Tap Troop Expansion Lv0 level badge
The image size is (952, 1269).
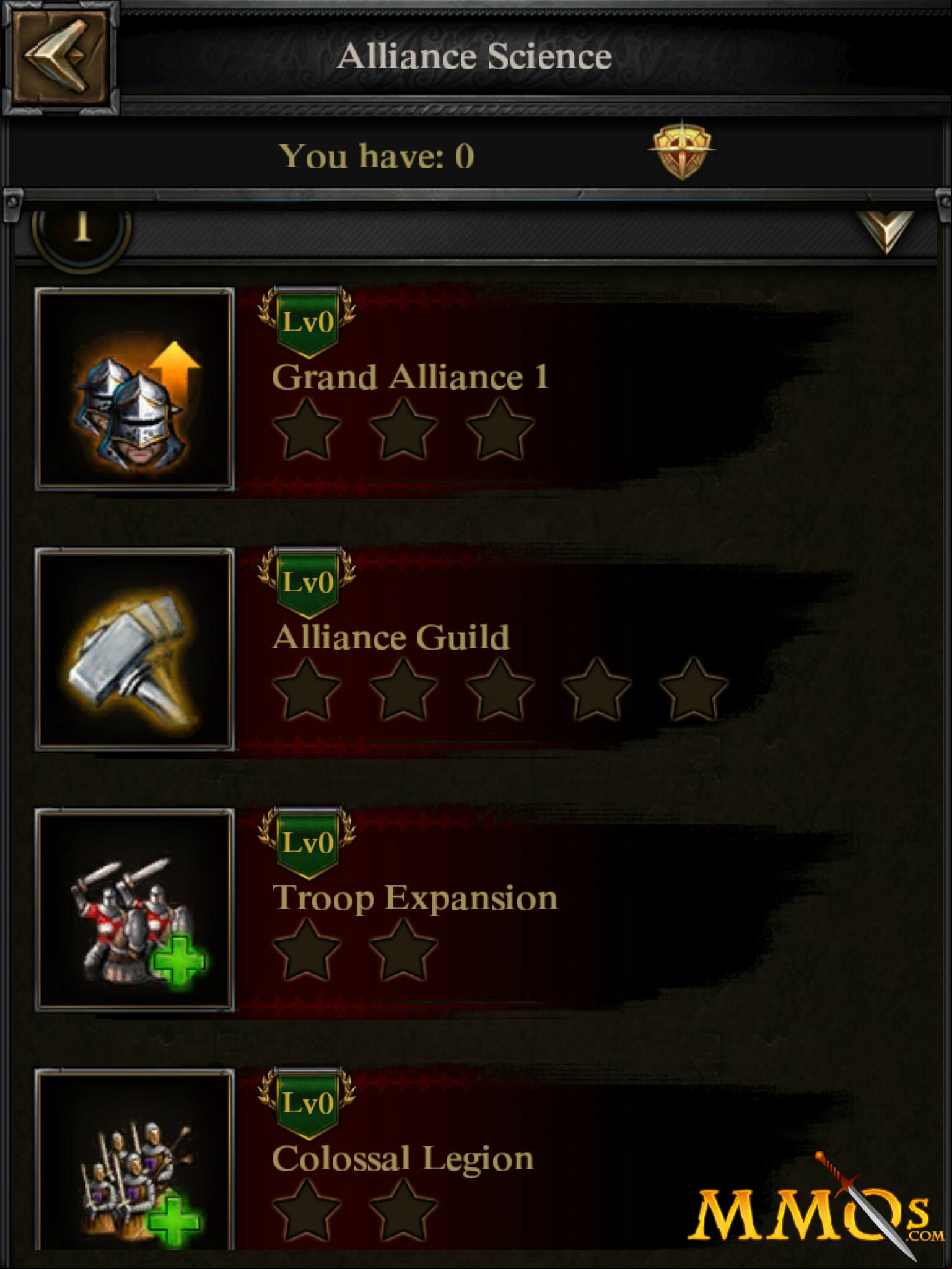click(x=307, y=842)
